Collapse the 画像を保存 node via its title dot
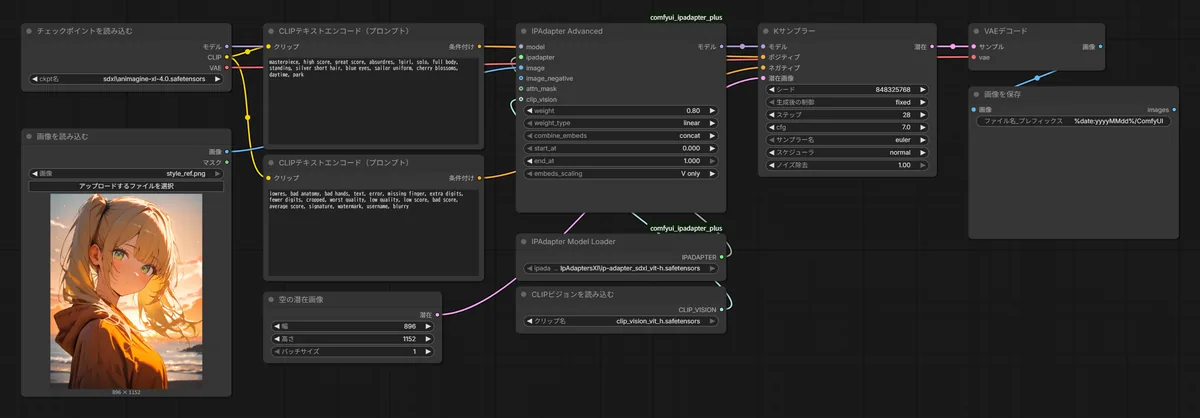 [x=977, y=94]
